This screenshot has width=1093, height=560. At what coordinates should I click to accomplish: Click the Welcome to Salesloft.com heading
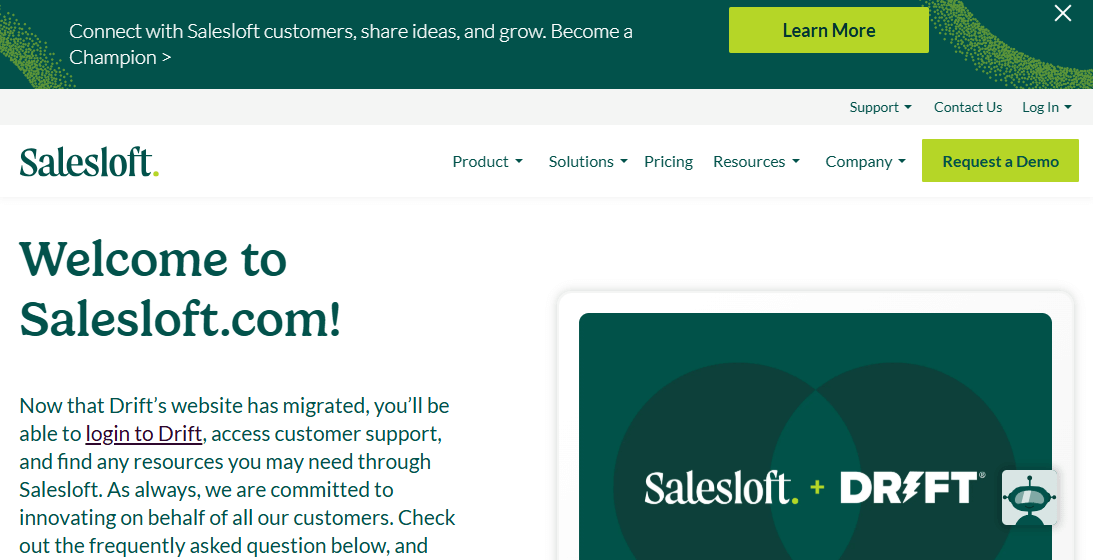point(181,288)
